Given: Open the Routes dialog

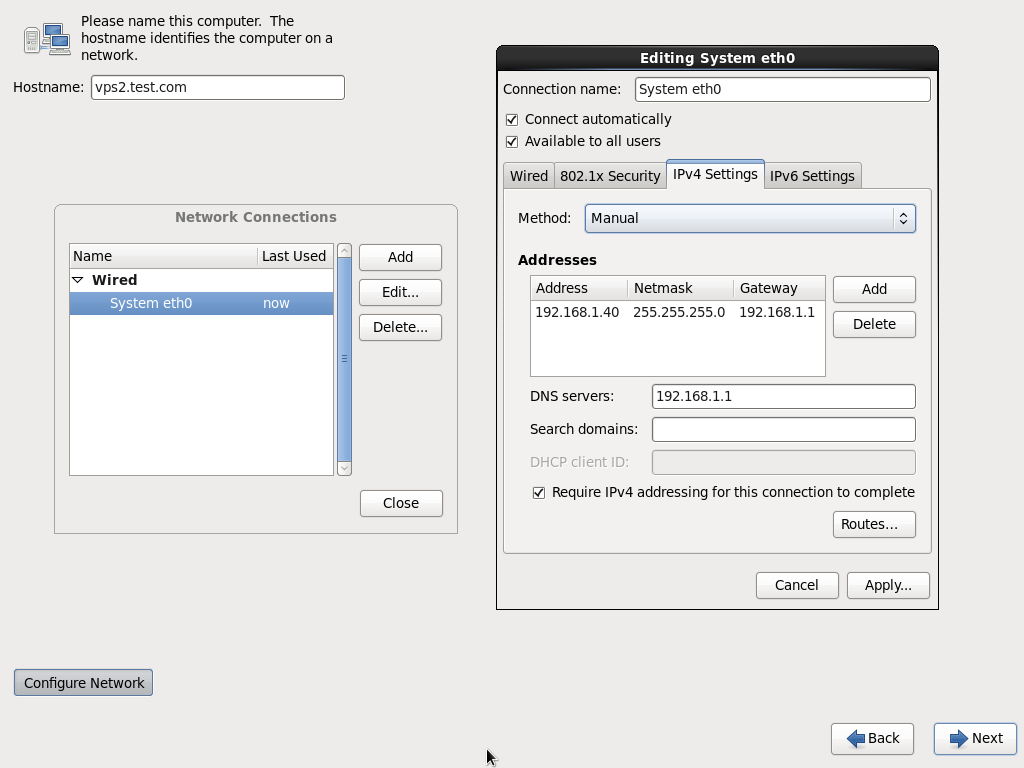Looking at the screenshot, I should pyautogui.click(x=873, y=524).
